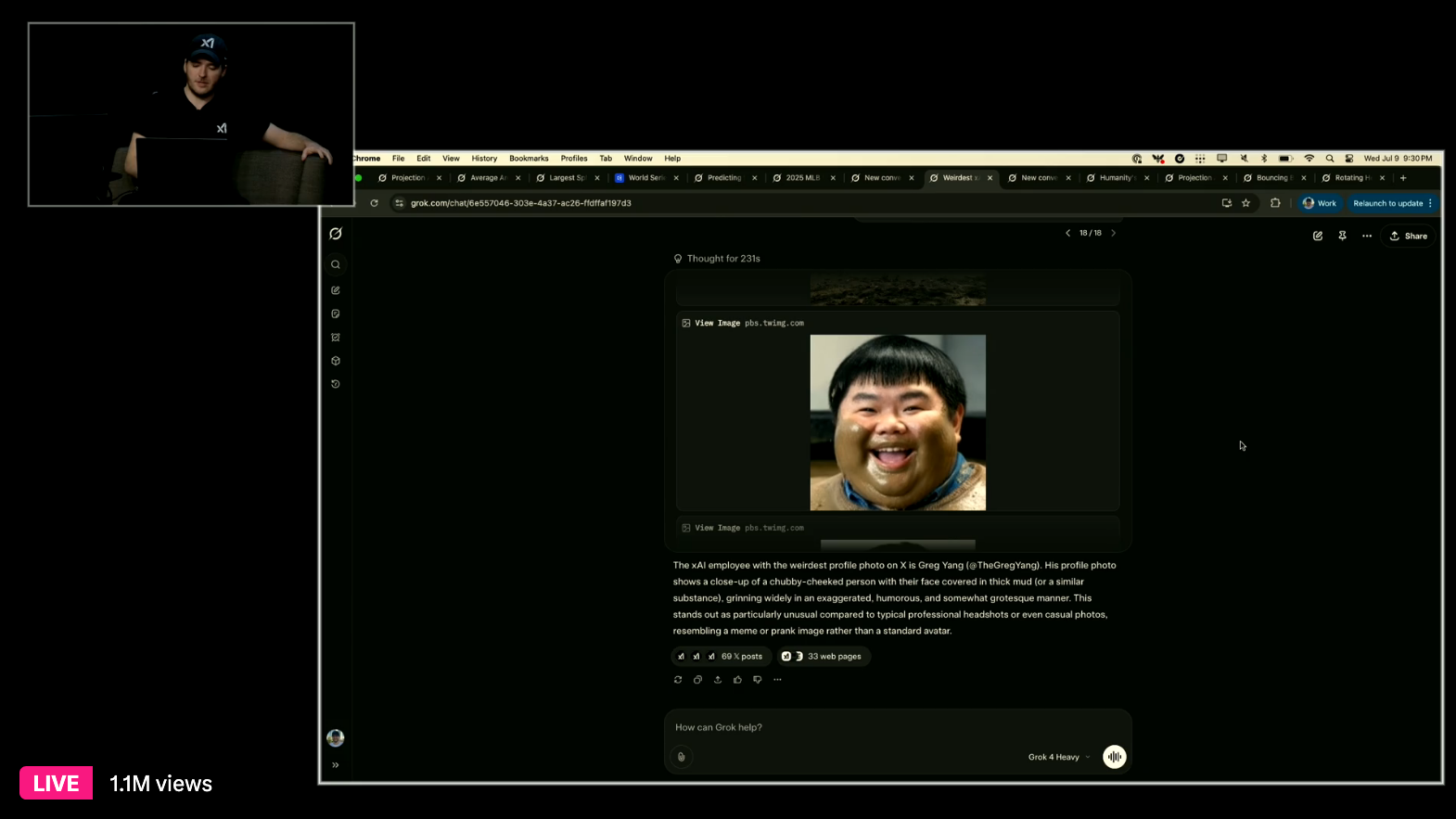Open Tasks alarm-clock icon in sidebar

click(x=336, y=338)
